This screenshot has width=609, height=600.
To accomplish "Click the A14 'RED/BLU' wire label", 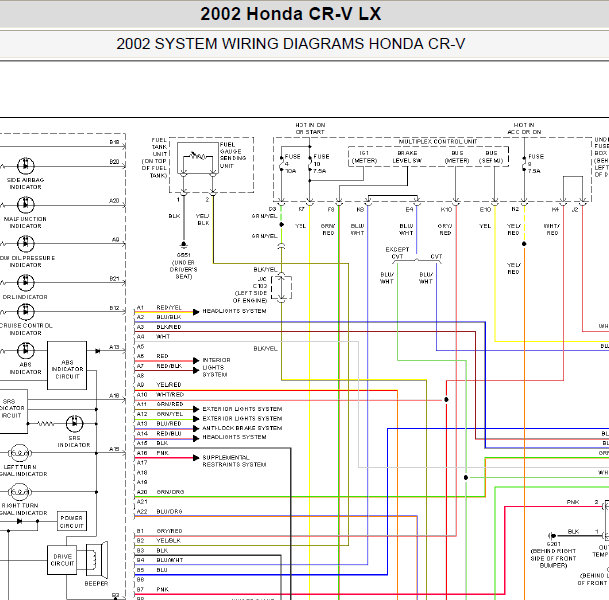I will [169, 433].
